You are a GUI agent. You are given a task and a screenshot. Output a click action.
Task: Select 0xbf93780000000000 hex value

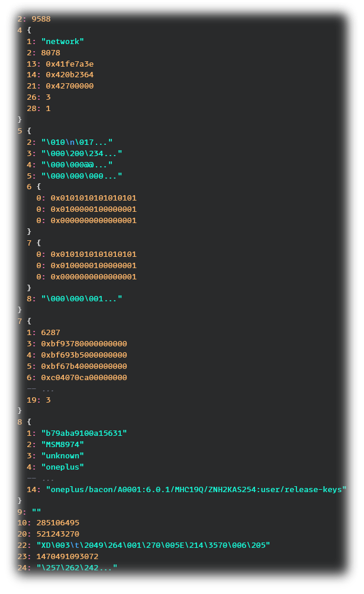tap(84, 344)
